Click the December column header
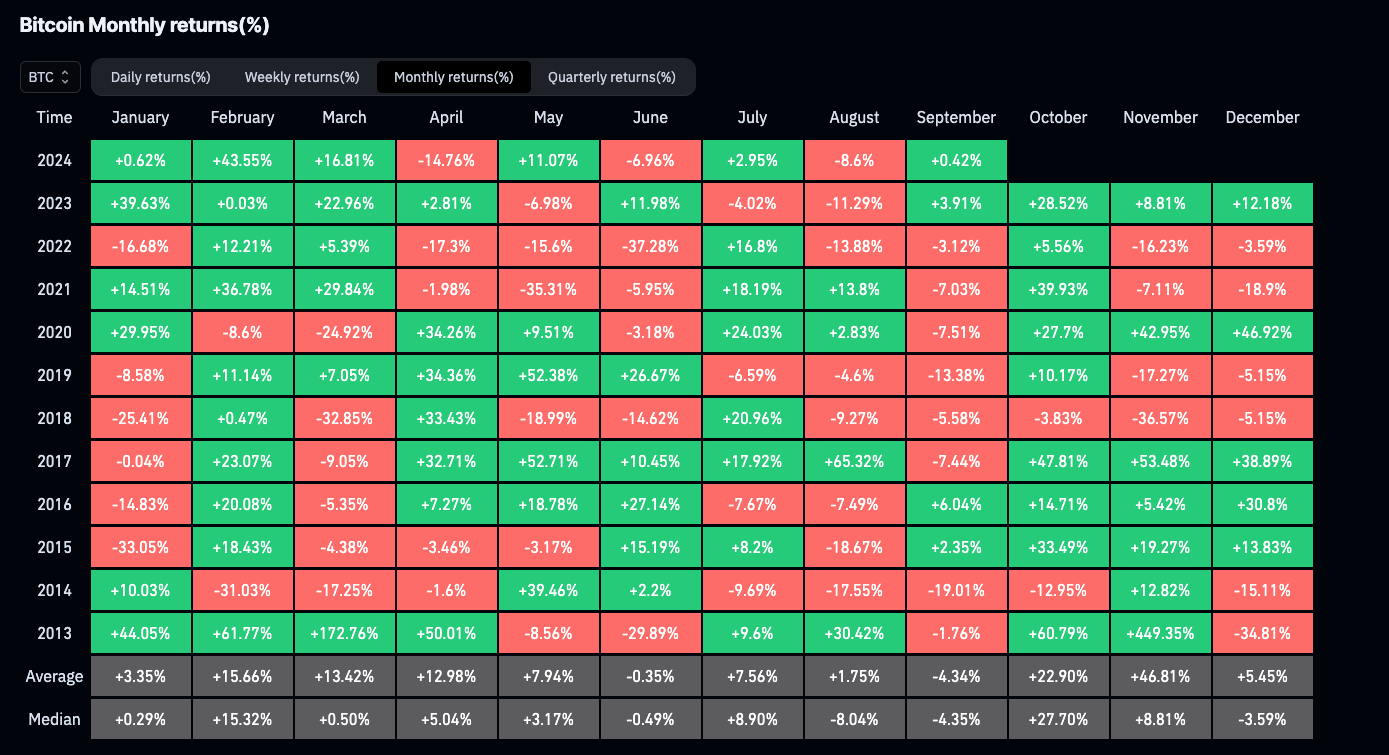 click(x=1262, y=117)
